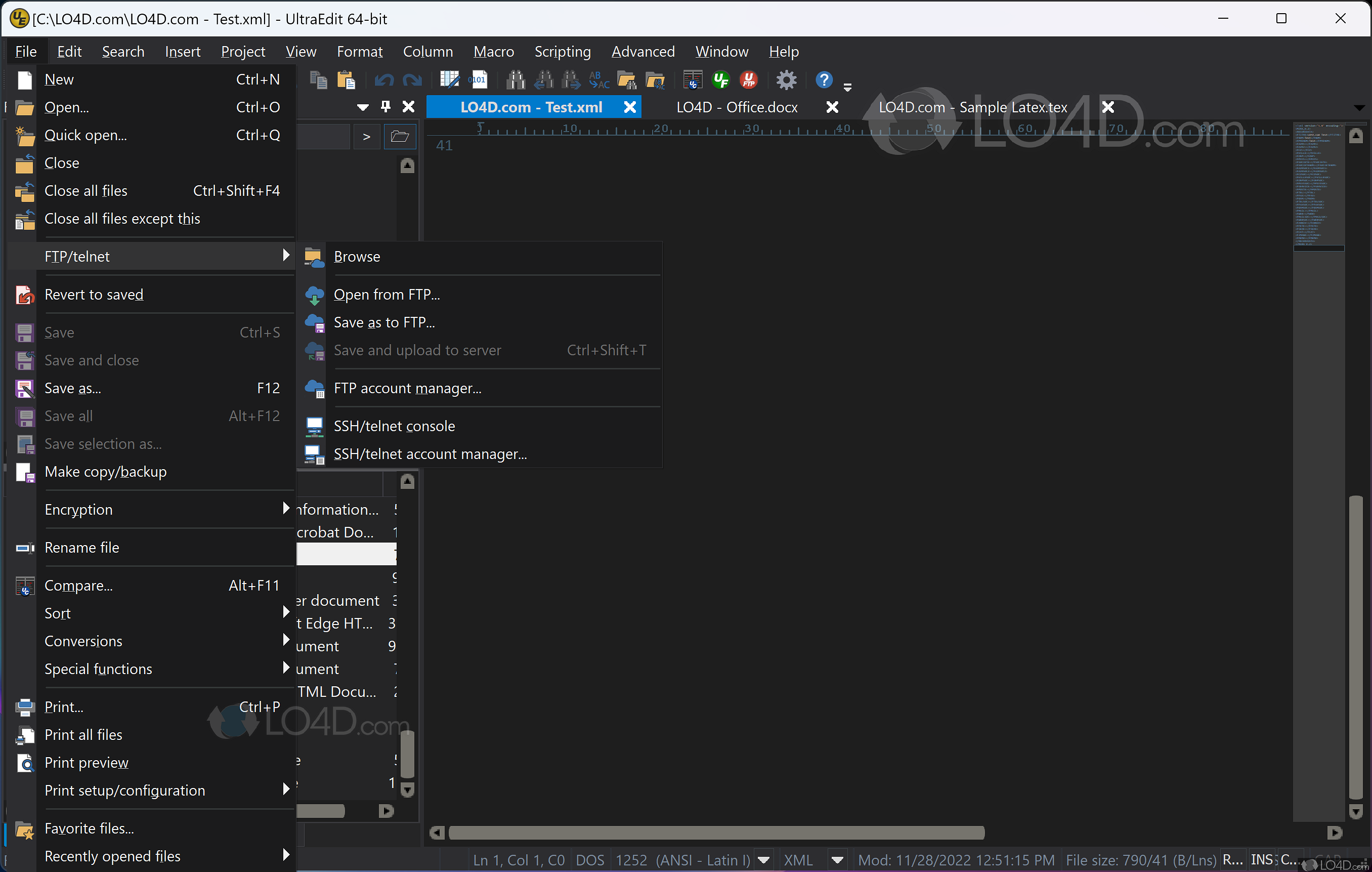
Task: Launch UltraCompare from toolbar
Action: (x=692, y=80)
